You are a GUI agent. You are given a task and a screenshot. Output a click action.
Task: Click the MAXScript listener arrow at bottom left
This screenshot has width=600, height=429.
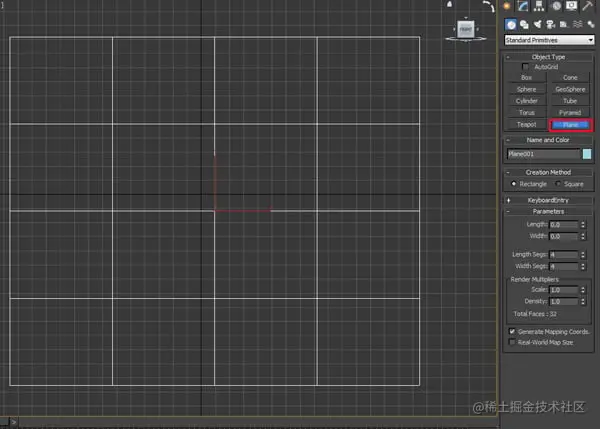pyautogui.click(x=13, y=422)
